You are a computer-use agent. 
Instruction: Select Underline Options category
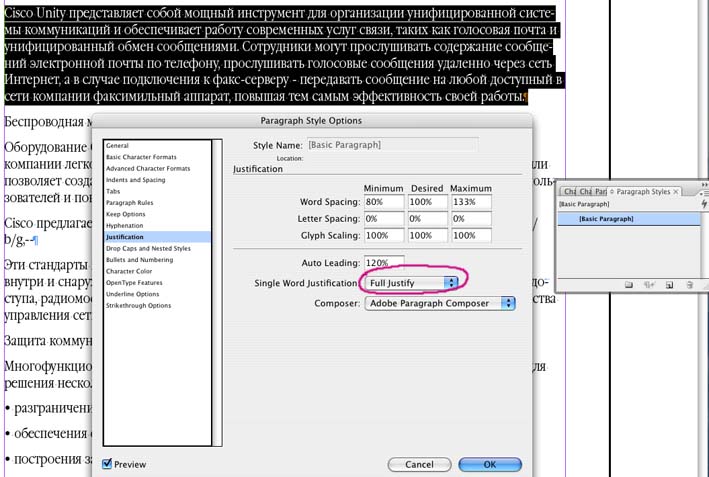click(132, 294)
